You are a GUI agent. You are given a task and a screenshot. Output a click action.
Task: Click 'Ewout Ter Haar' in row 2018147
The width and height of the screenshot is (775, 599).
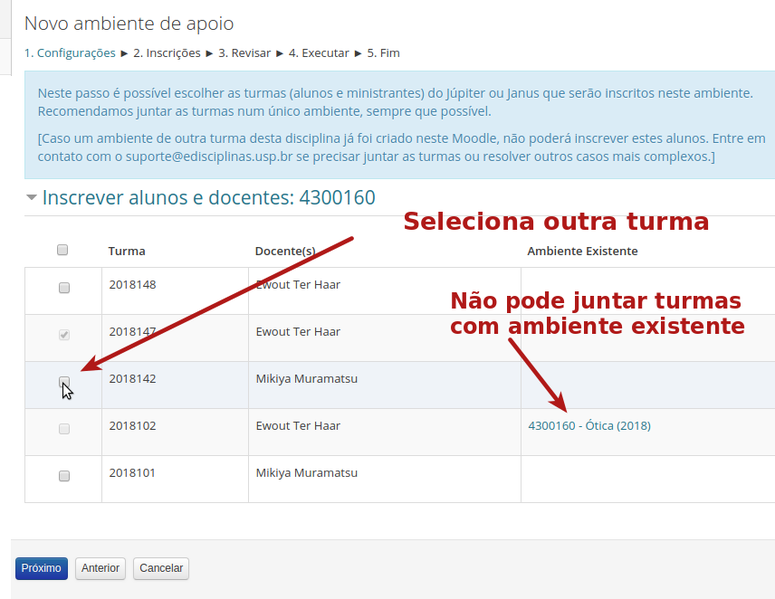point(298,332)
